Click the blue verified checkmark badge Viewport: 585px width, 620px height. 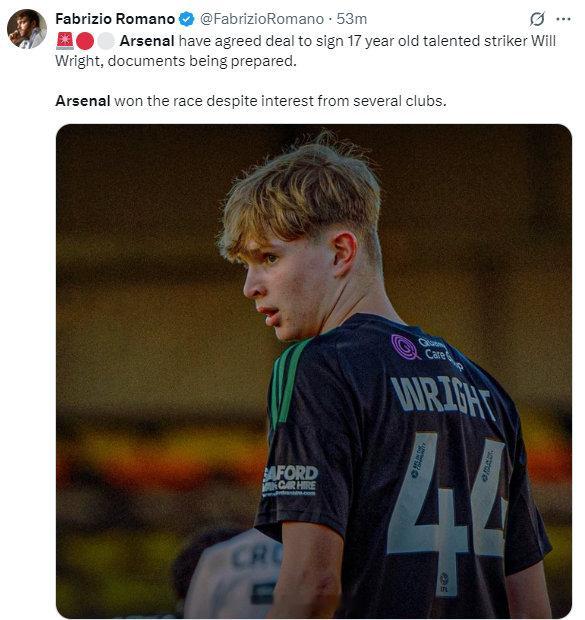click(187, 19)
